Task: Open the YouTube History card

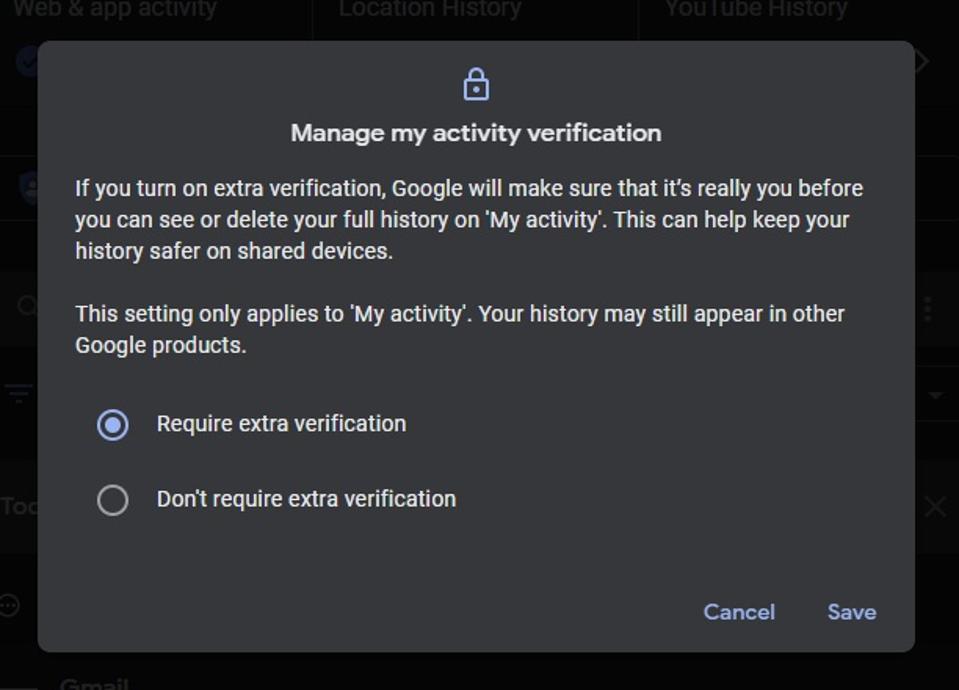Action: pyautogui.click(x=756, y=11)
